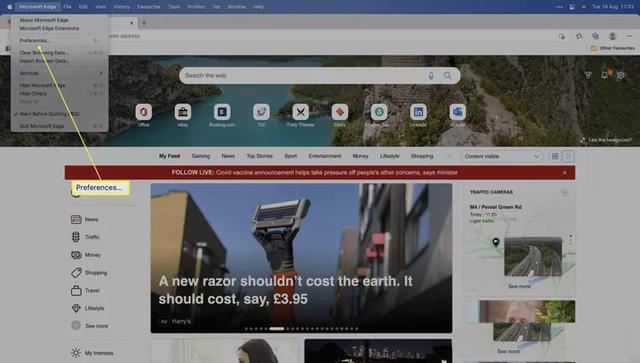Switch to grid layout view
Viewport: 640px width, 363px height.
pos(555,156)
